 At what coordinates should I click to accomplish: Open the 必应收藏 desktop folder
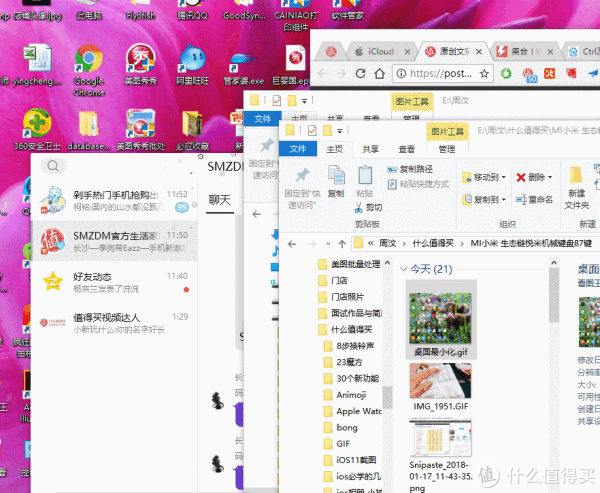click(x=192, y=129)
